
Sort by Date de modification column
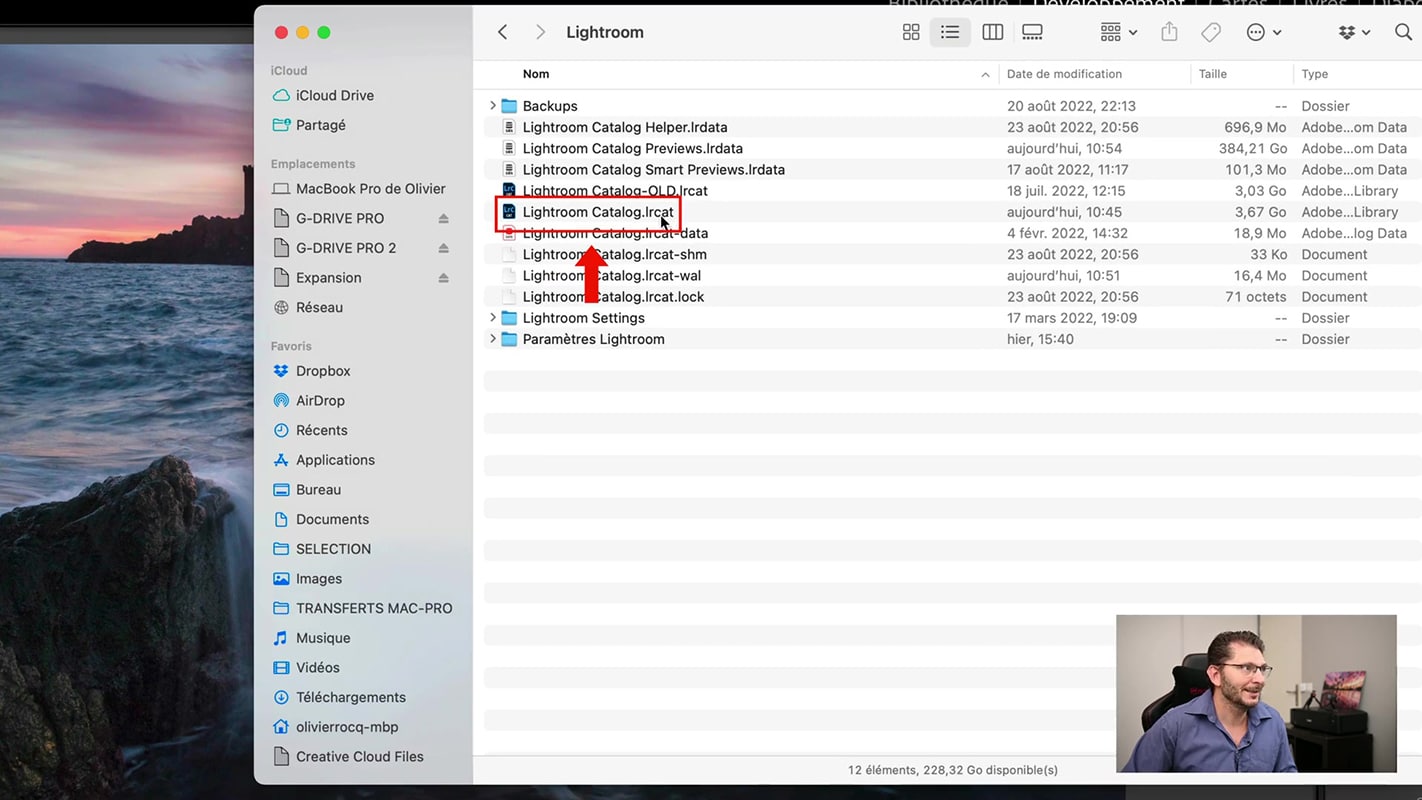click(x=1064, y=74)
